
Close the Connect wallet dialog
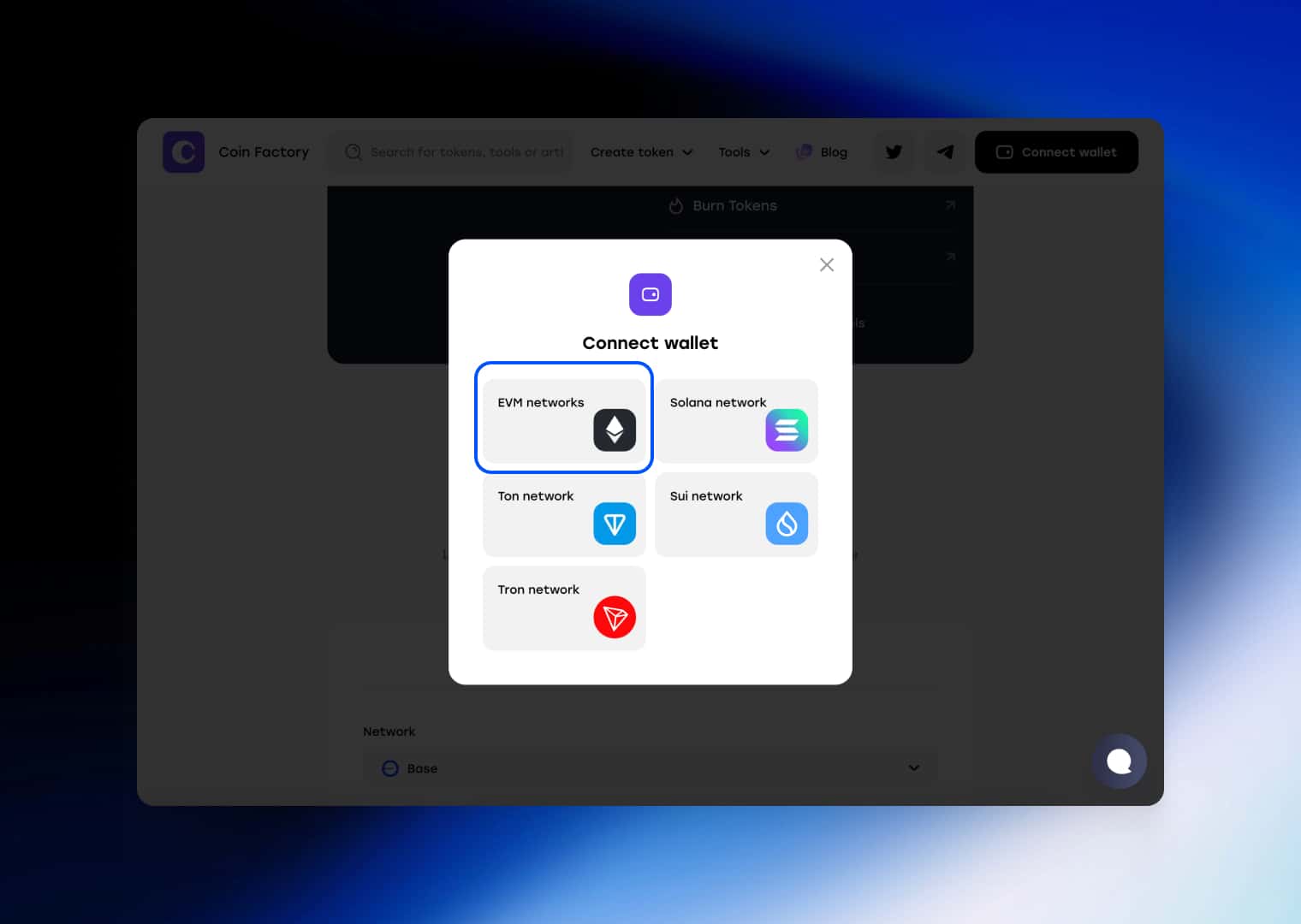[x=827, y=264]
